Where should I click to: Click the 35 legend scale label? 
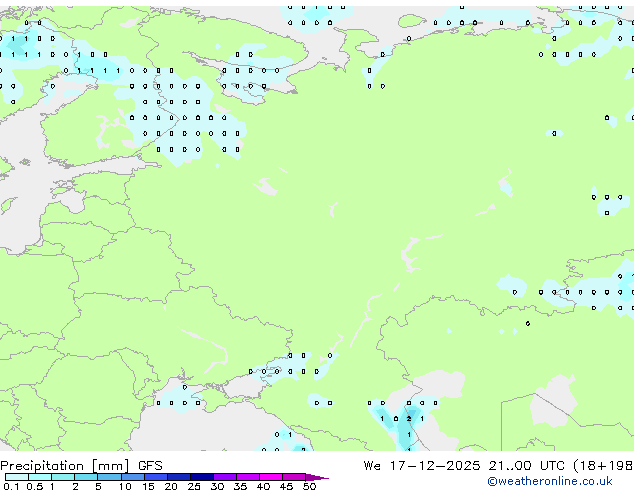click(x=240, y=486)
